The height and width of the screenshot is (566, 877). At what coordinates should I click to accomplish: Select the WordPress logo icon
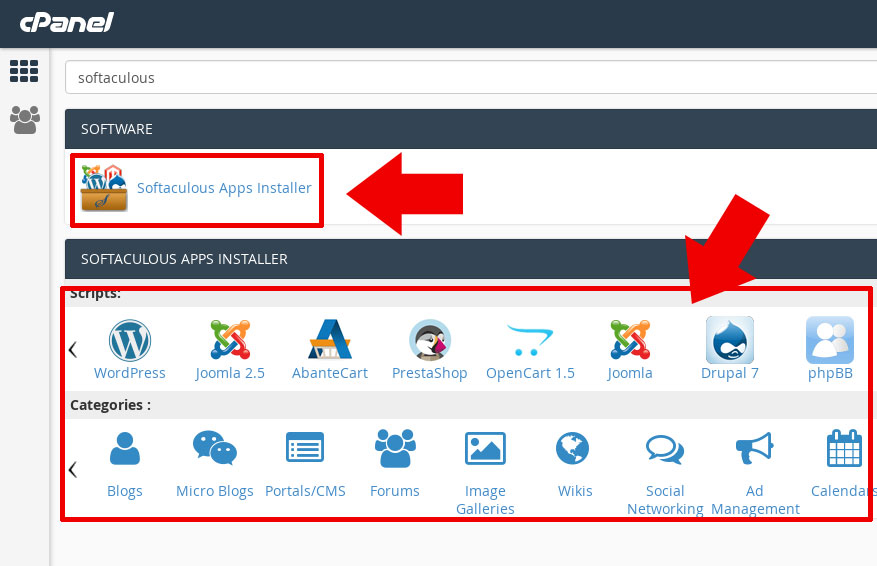pyautogui.click(x=130, y=340)
